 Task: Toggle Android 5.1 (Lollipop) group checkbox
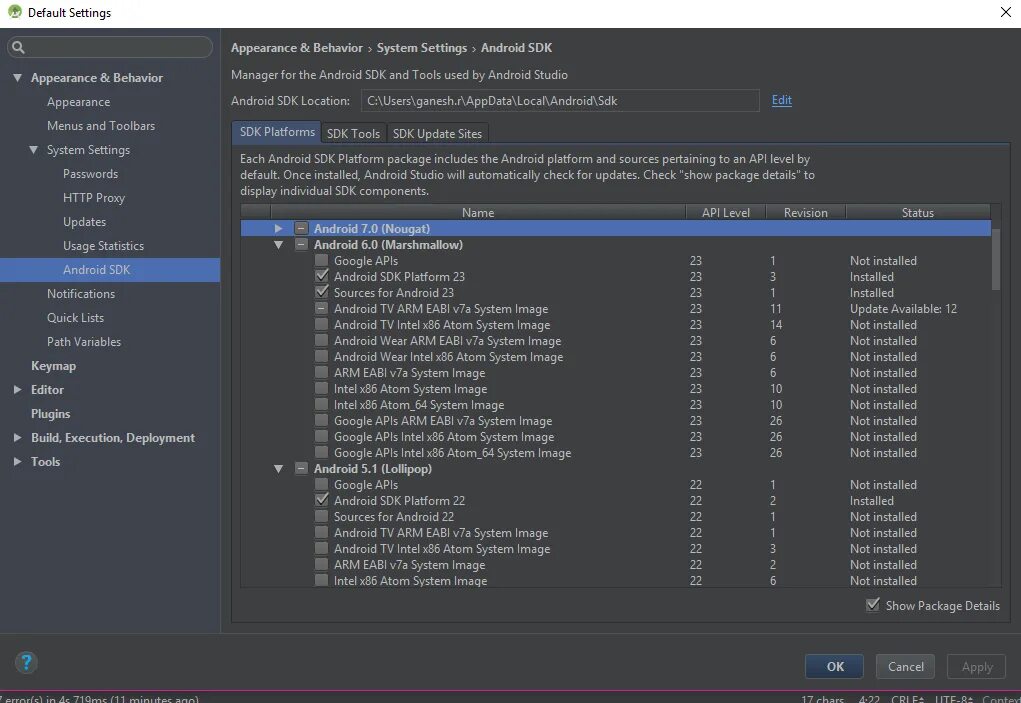point(301,468)
